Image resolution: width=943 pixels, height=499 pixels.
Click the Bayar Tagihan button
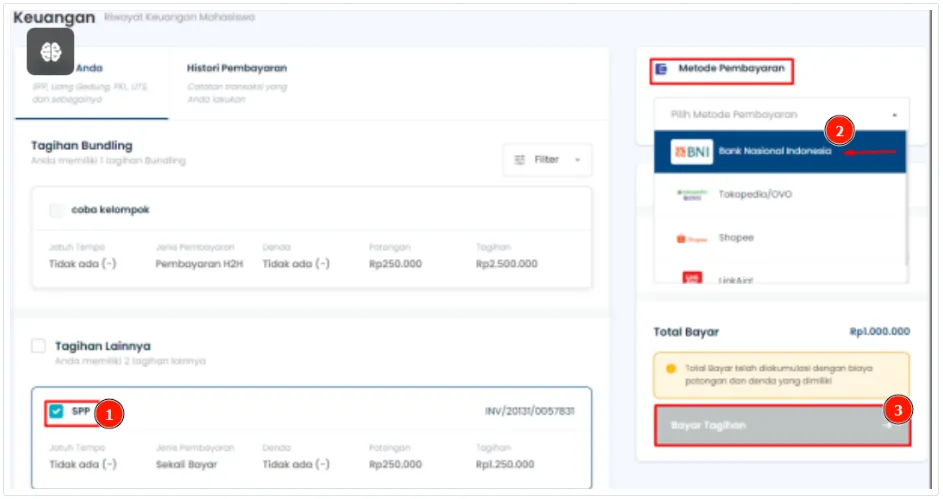click(x=782, y=425)
